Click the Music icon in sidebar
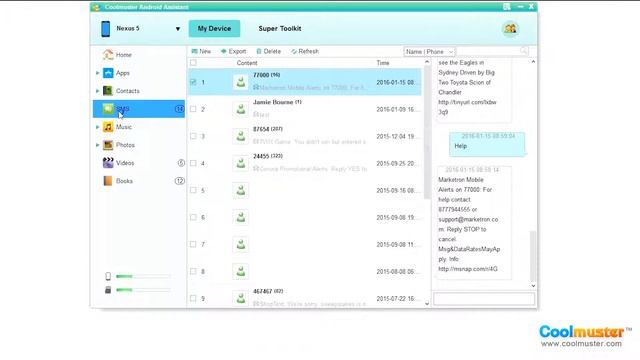Image resolution: width=640 pixels, height=360 pixels. (108, 127)
